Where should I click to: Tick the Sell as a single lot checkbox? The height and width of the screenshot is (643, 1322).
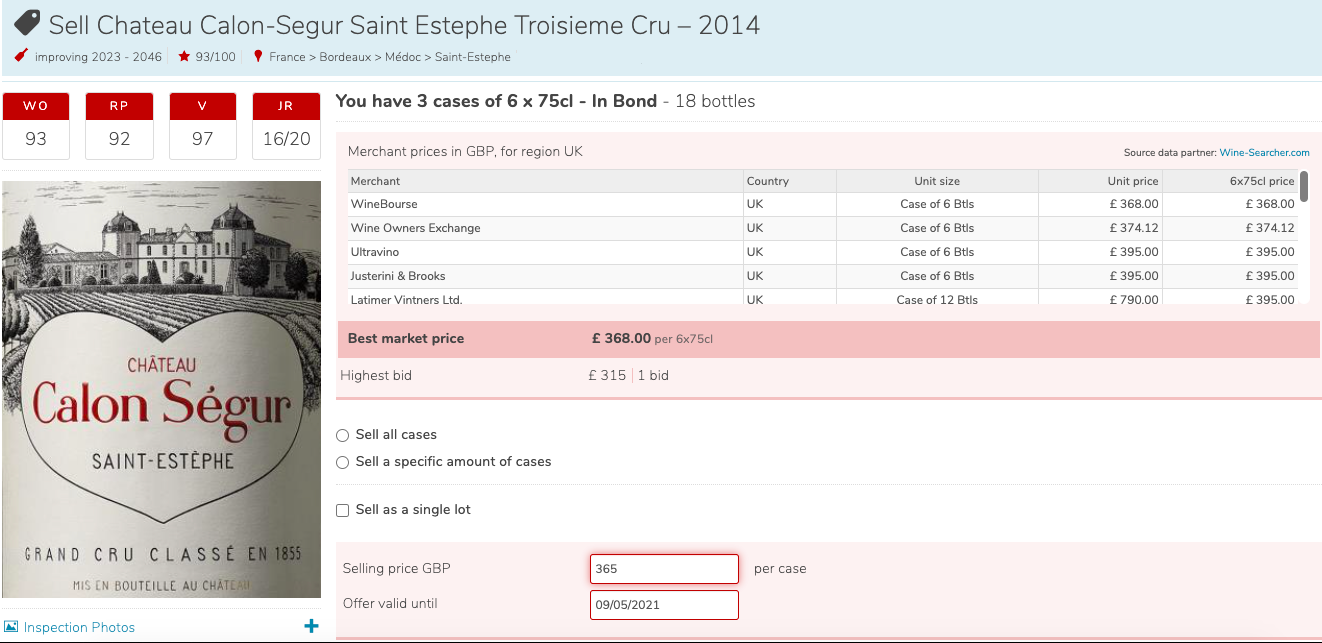pos(343,510)
